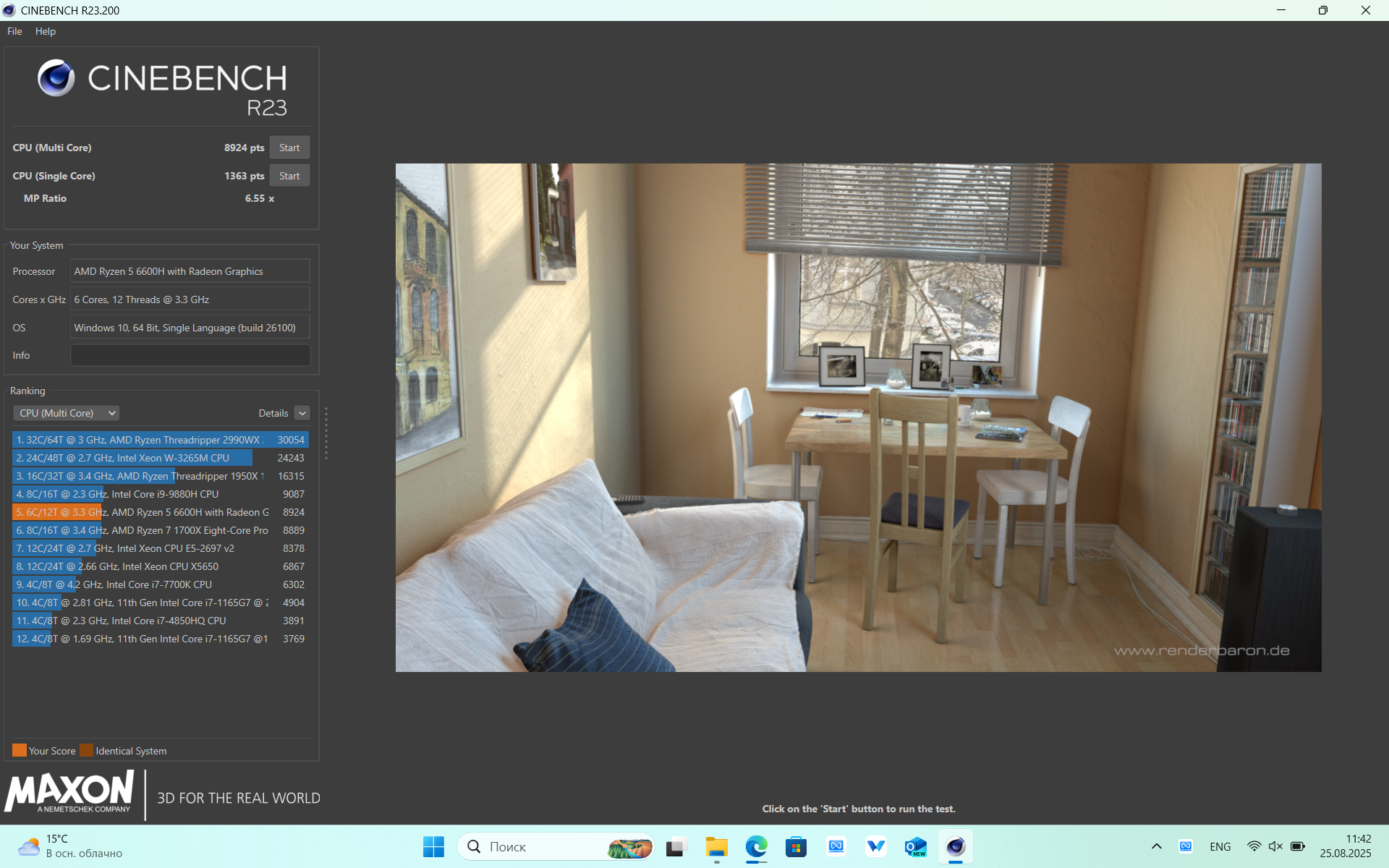This screenshot has height=868, width=1389.
Task: Click the Cinebench taskbar icon
Action: tap(955, 846)
